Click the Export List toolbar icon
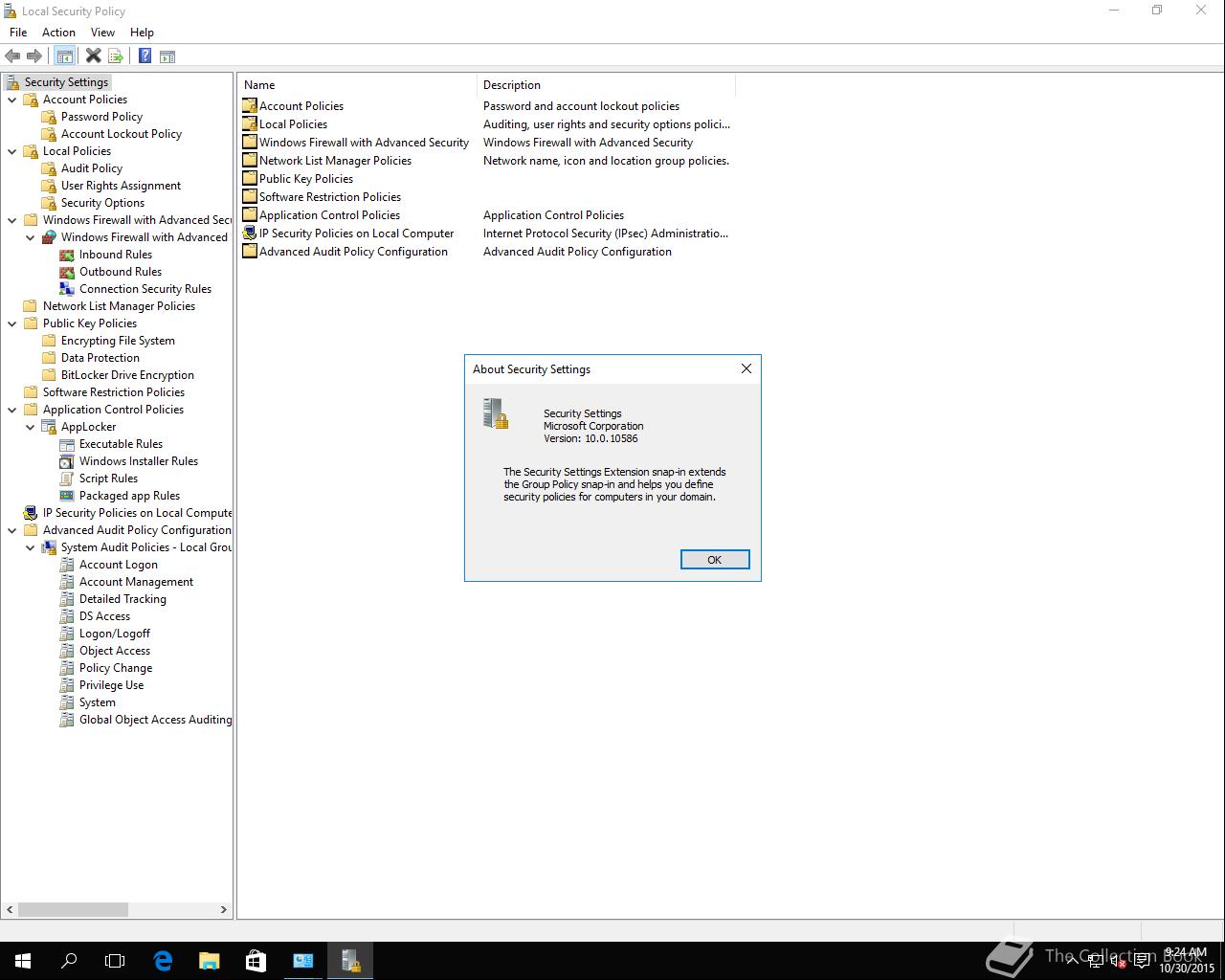 [x=116, y=56]
